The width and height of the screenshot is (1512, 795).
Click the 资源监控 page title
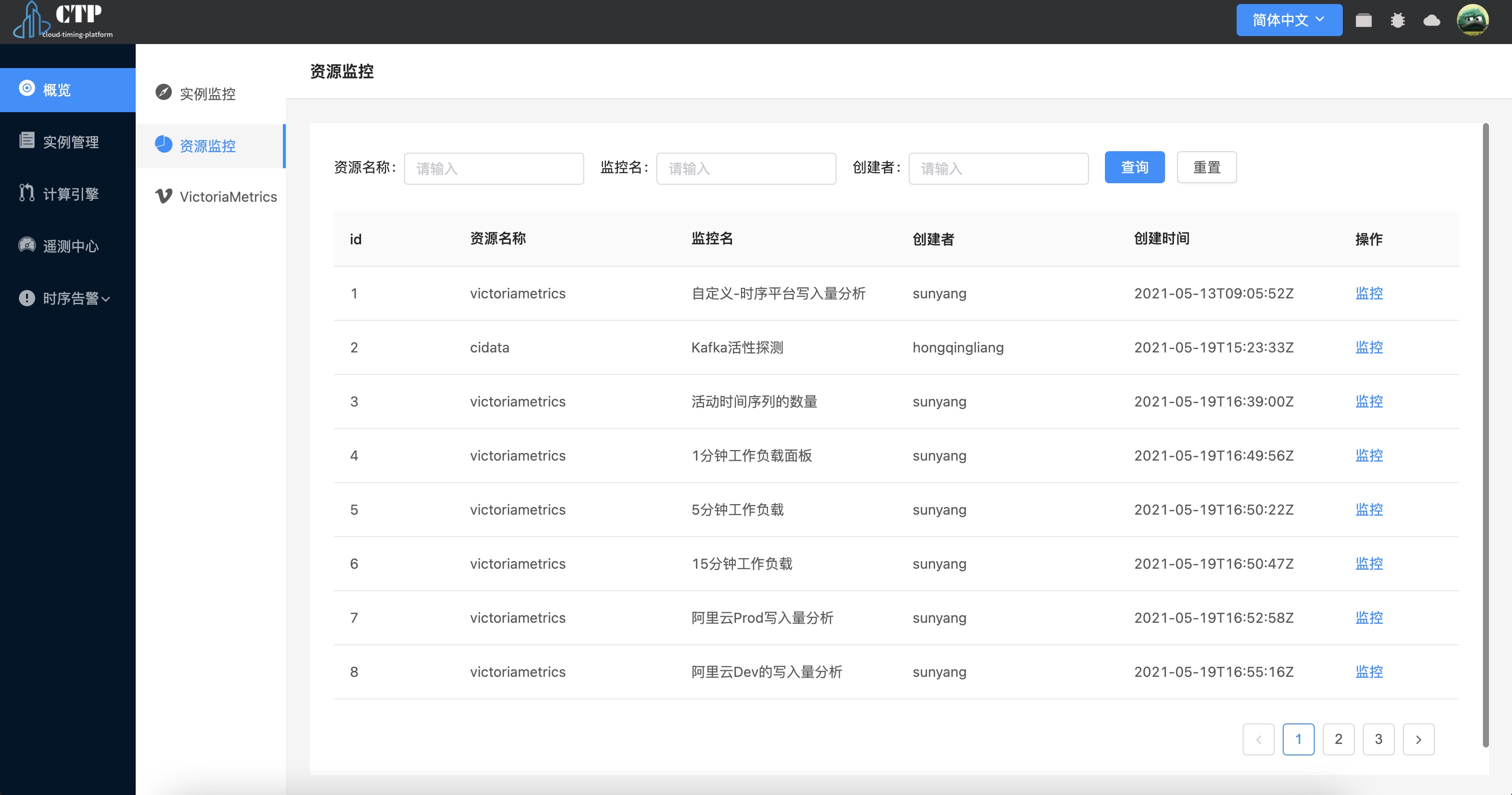coord(341,72)
